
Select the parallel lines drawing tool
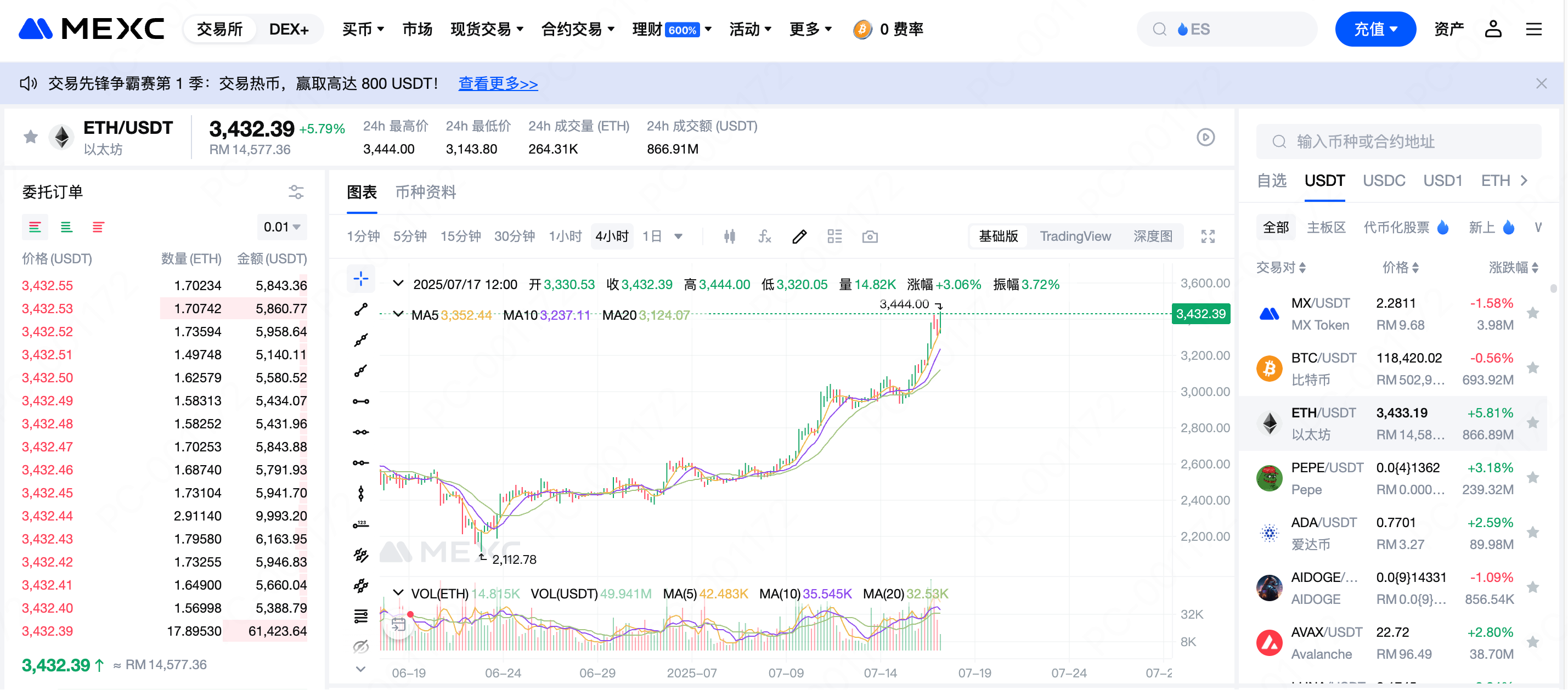click(361, 585)
